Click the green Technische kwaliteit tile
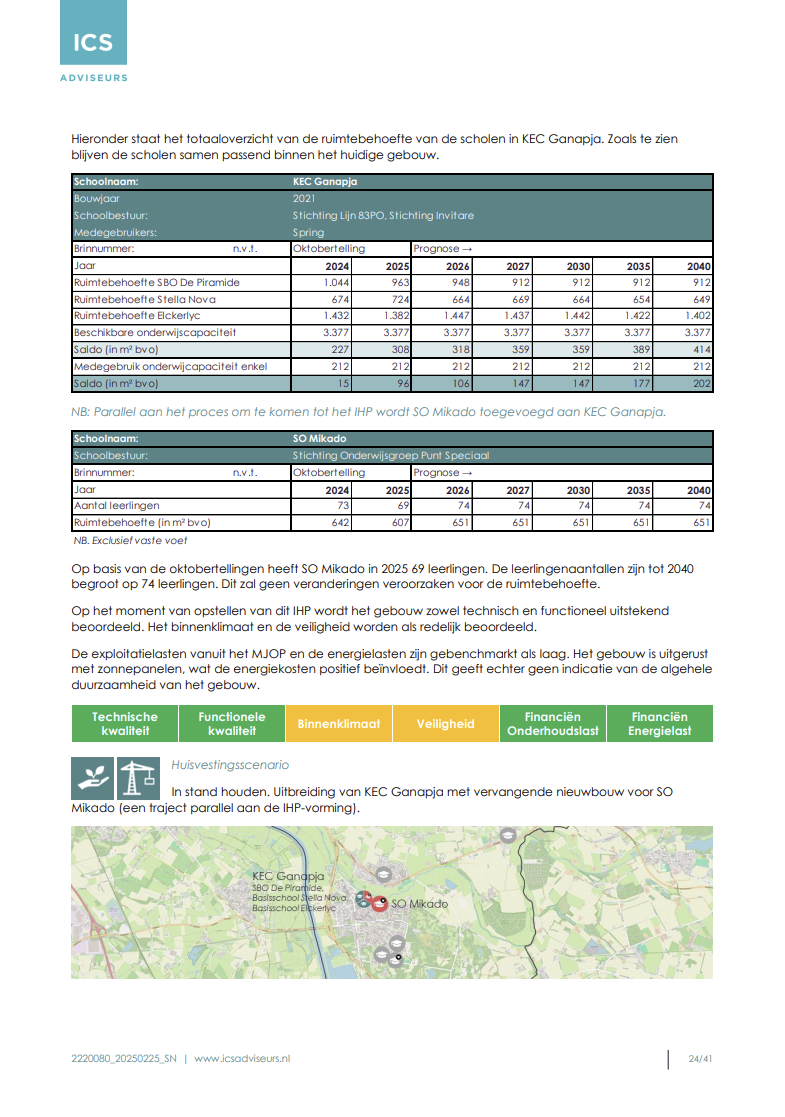 [x=125, y=724]
